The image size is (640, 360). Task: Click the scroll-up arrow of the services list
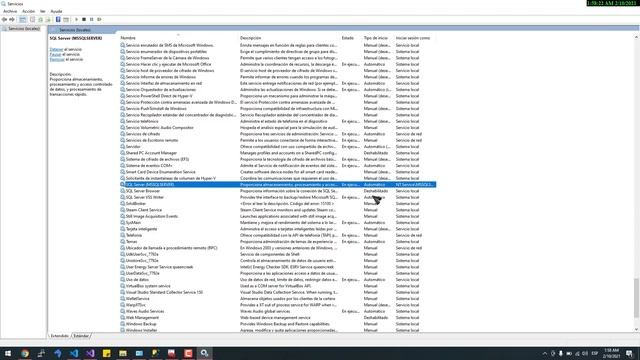[636, 38]
